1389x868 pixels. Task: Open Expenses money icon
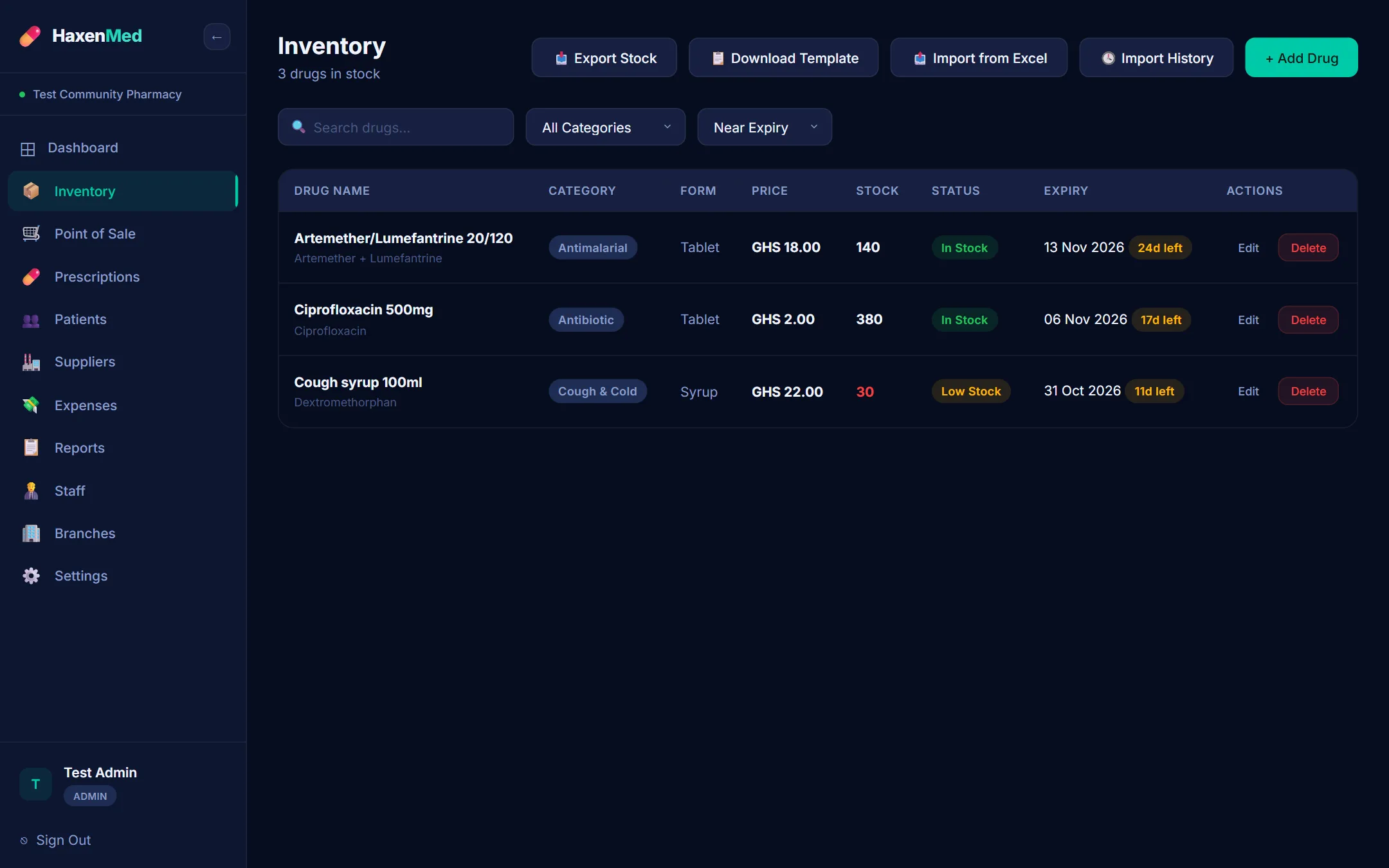[31, 405]
